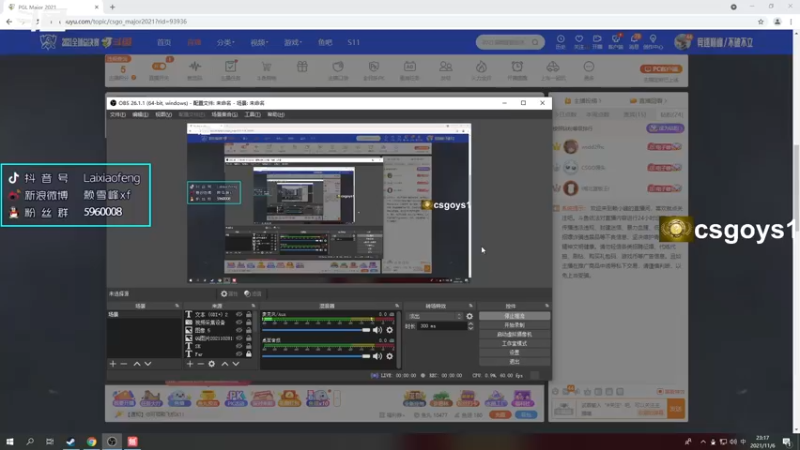This screenshot has height=450, width=800.
Task: Toggle visibility of the SK text source
Action: (239, 346)
